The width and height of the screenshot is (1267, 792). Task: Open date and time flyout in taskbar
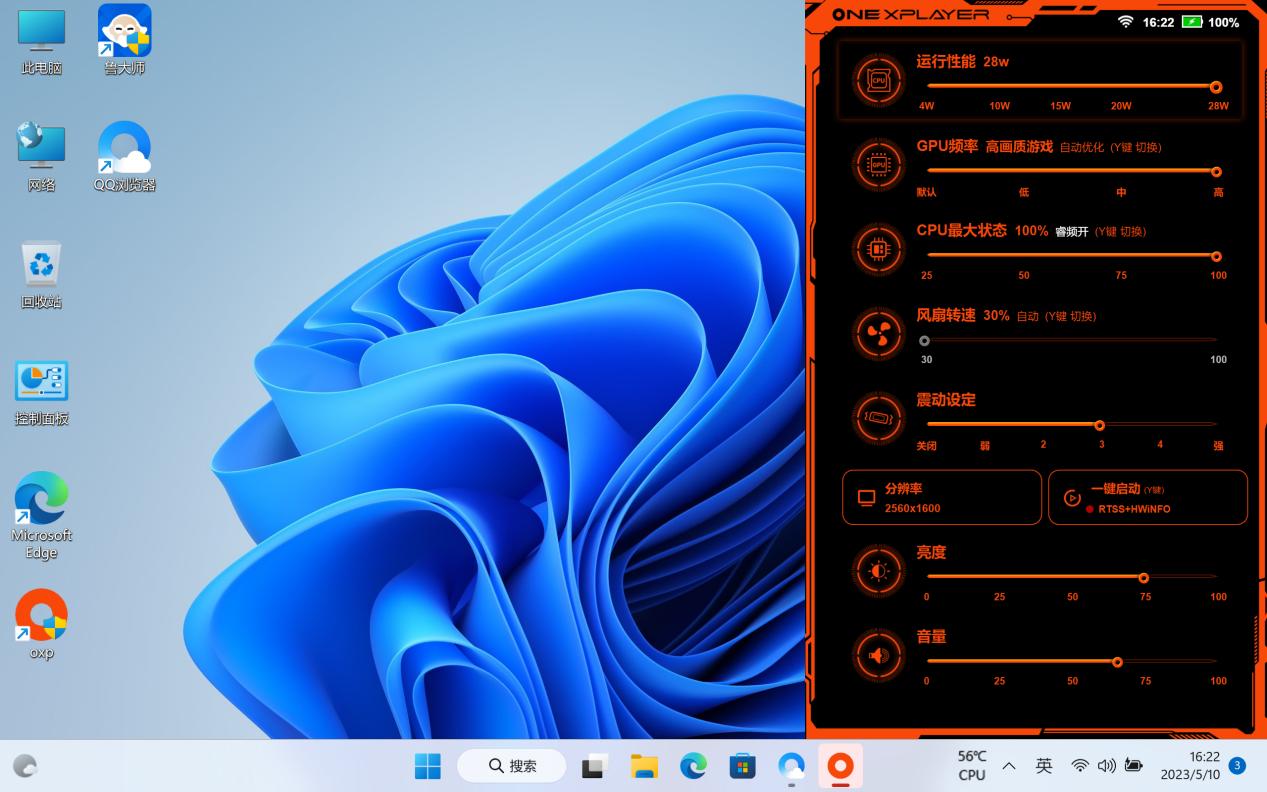tap(1190, 766)
